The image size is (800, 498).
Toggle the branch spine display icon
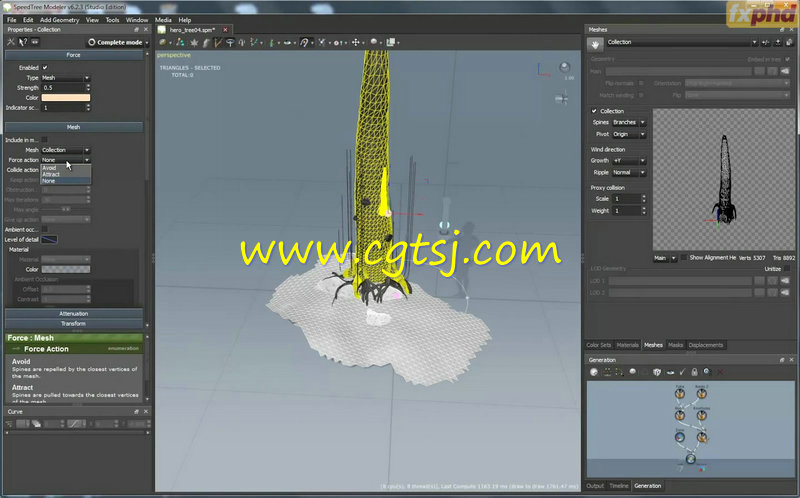218,43
